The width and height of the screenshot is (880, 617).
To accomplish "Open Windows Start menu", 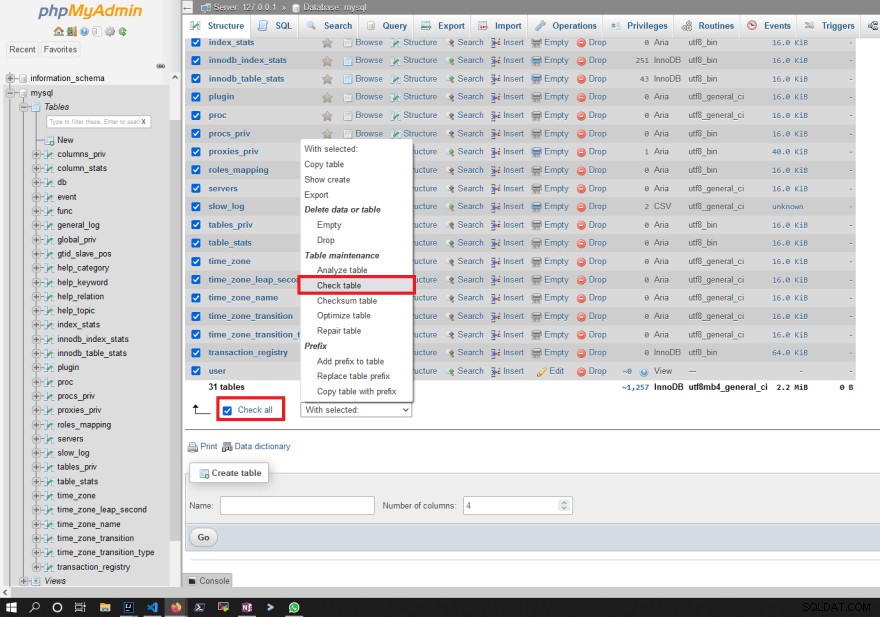I will click(11, 607).
